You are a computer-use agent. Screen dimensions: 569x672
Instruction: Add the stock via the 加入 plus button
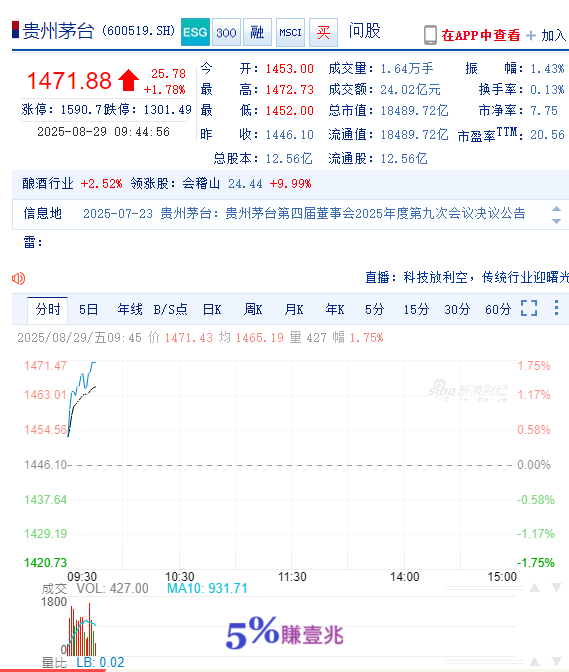tap(546, 35)
